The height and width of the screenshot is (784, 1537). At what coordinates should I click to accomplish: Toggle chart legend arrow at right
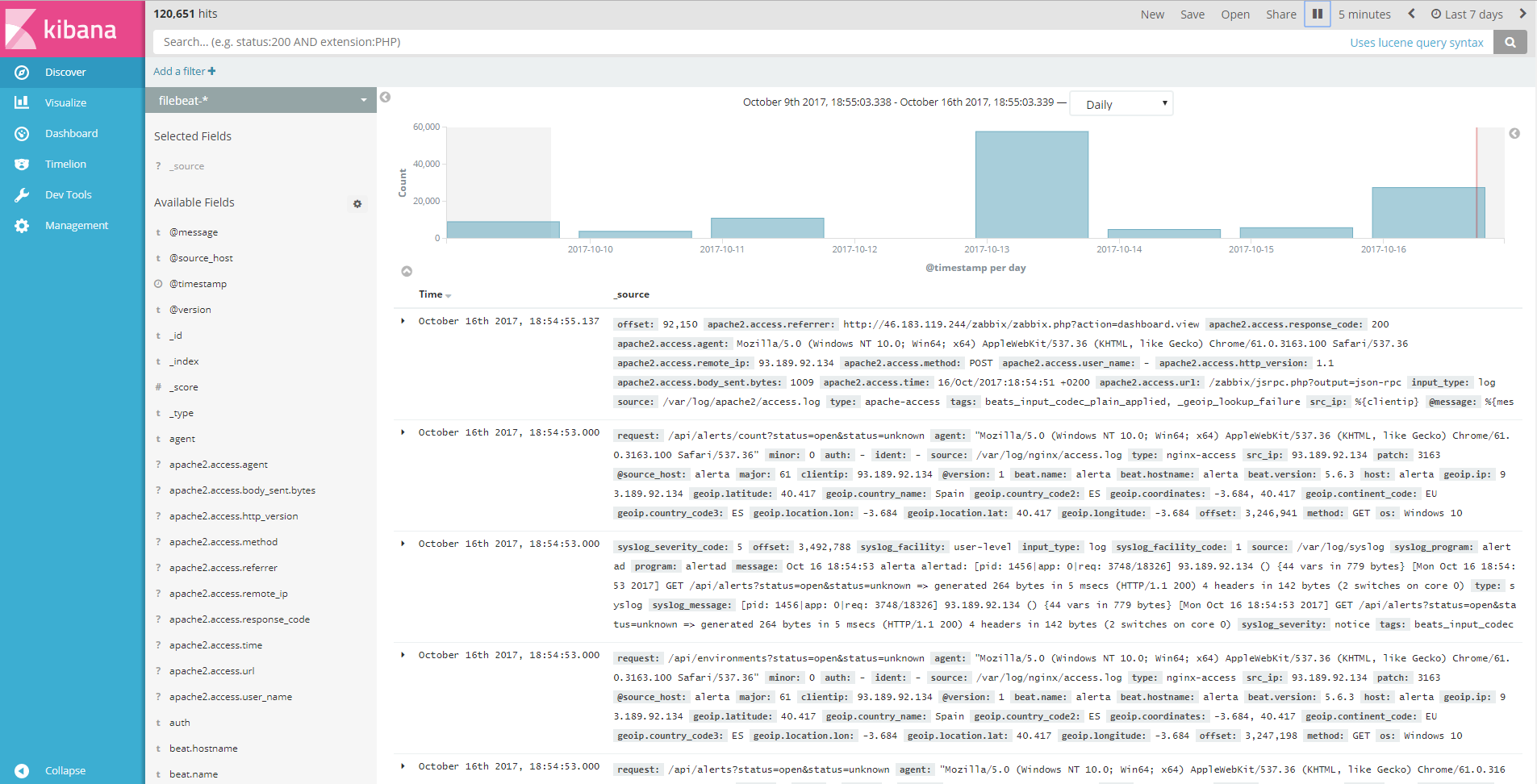tap(1514, 134)
